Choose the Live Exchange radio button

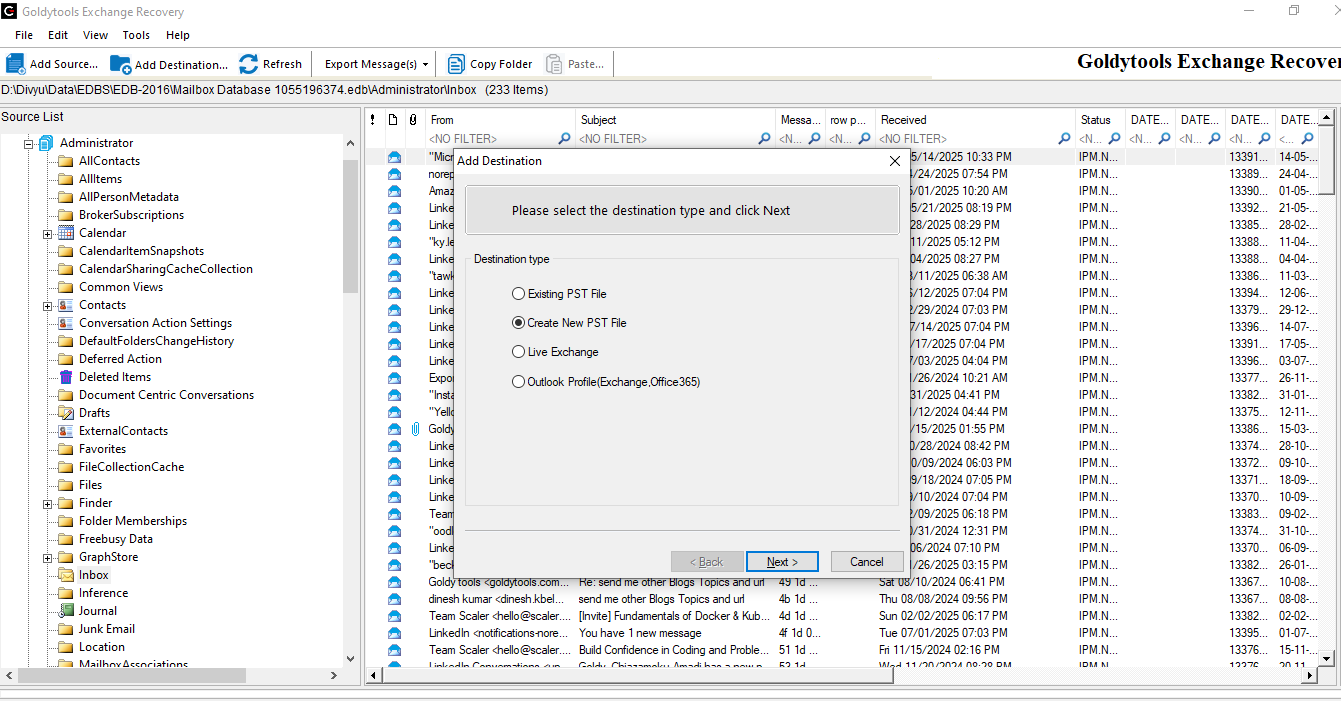click(518, 352)
